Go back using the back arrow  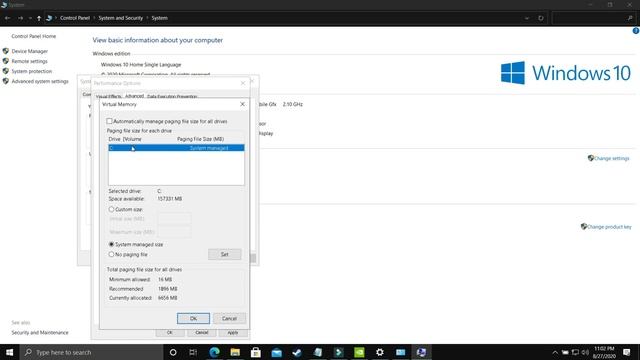pos(7,18)
